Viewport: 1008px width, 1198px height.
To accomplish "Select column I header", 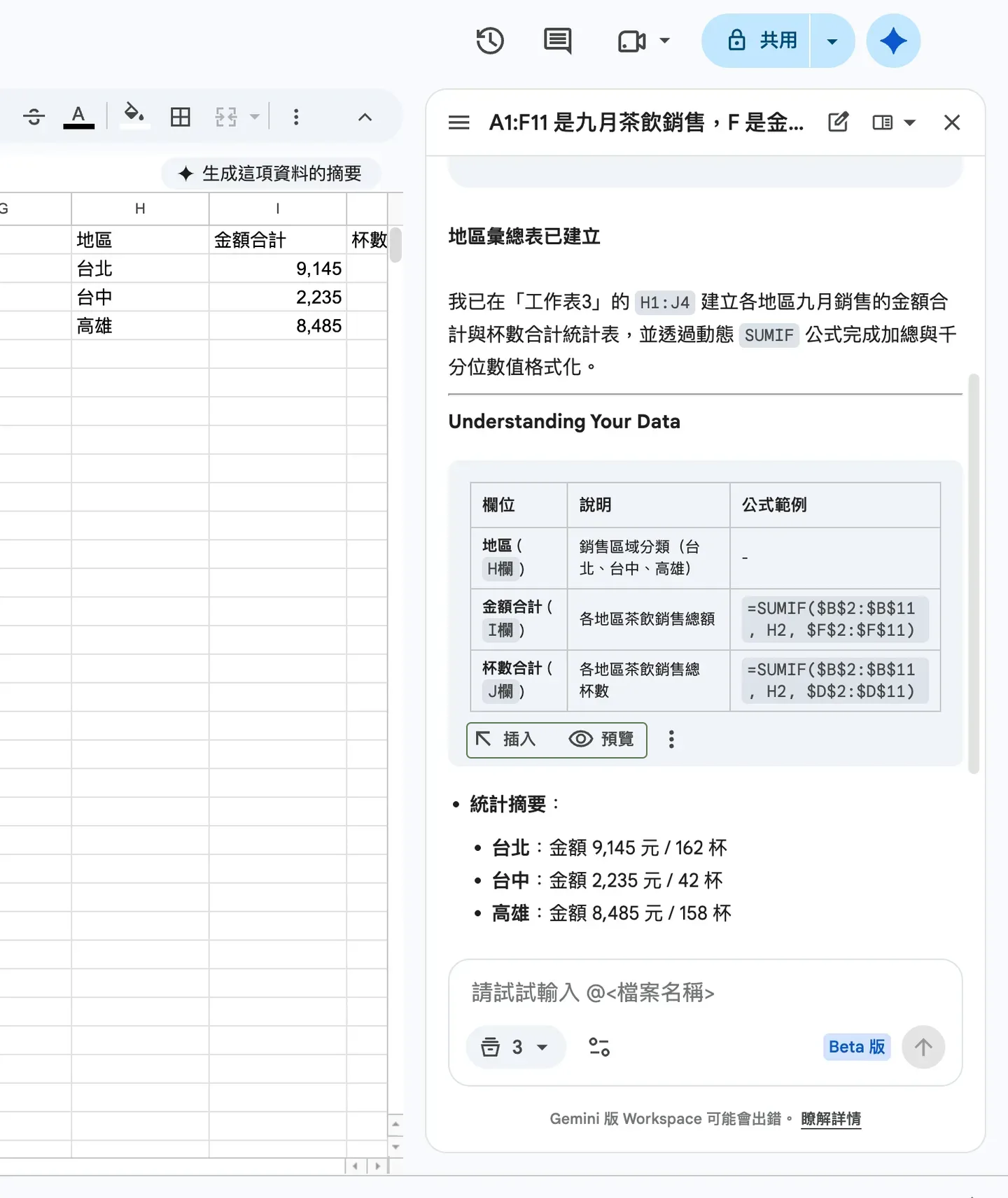I will point(278,209).
